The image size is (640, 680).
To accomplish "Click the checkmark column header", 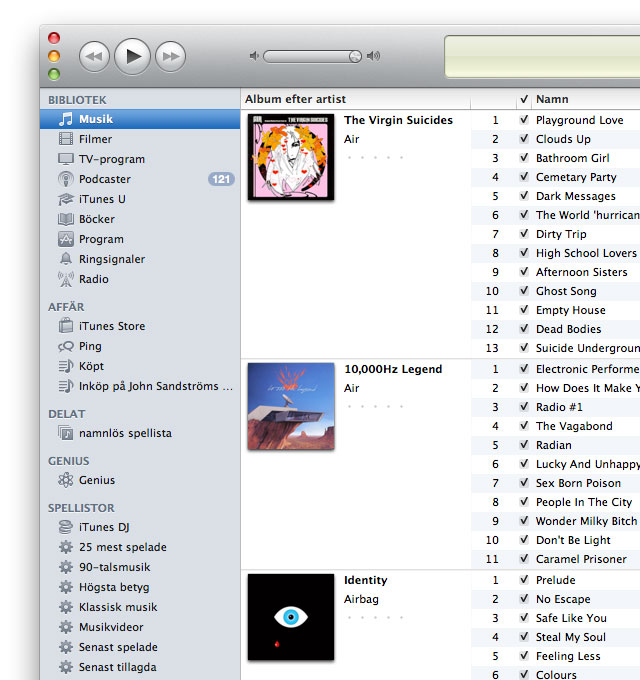I will pyautogui.click(x=524, y=99).
